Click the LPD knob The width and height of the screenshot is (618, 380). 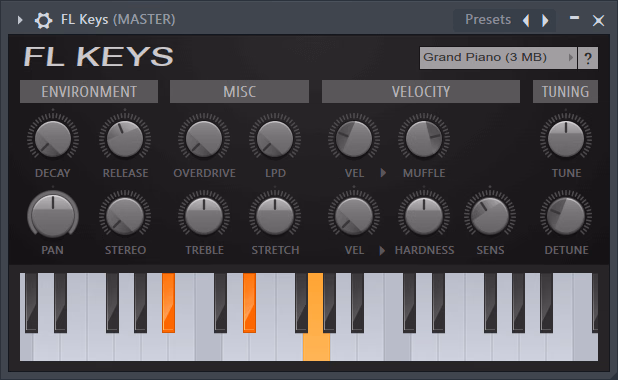tap(275, 139)
